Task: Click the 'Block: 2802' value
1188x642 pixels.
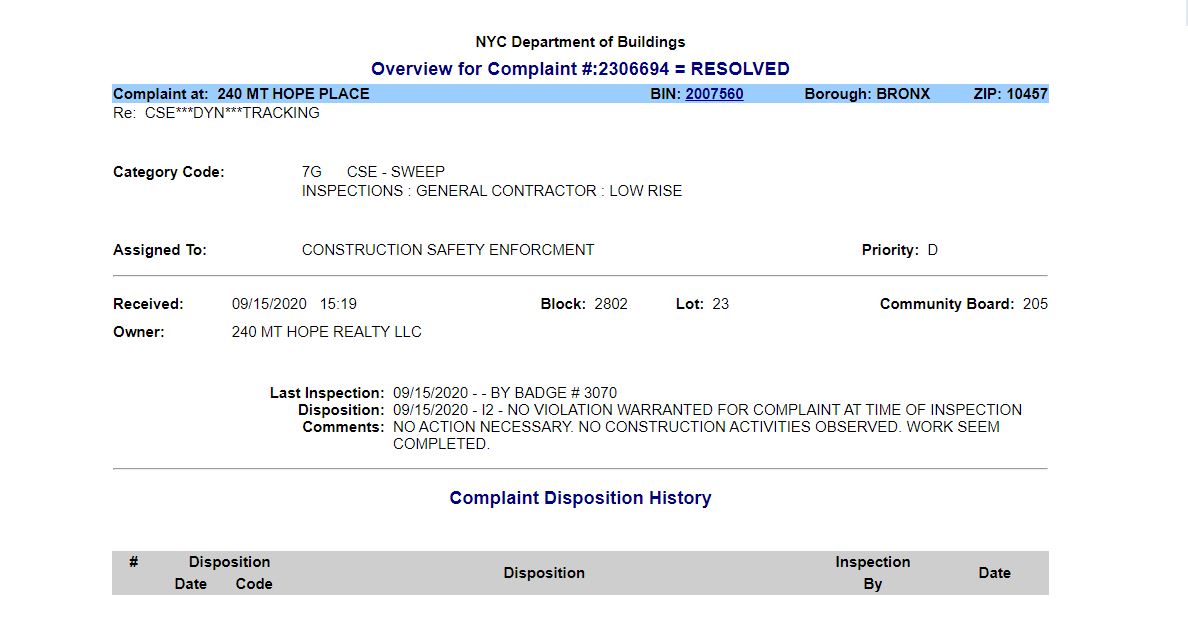Action: [x=584, y=304]
